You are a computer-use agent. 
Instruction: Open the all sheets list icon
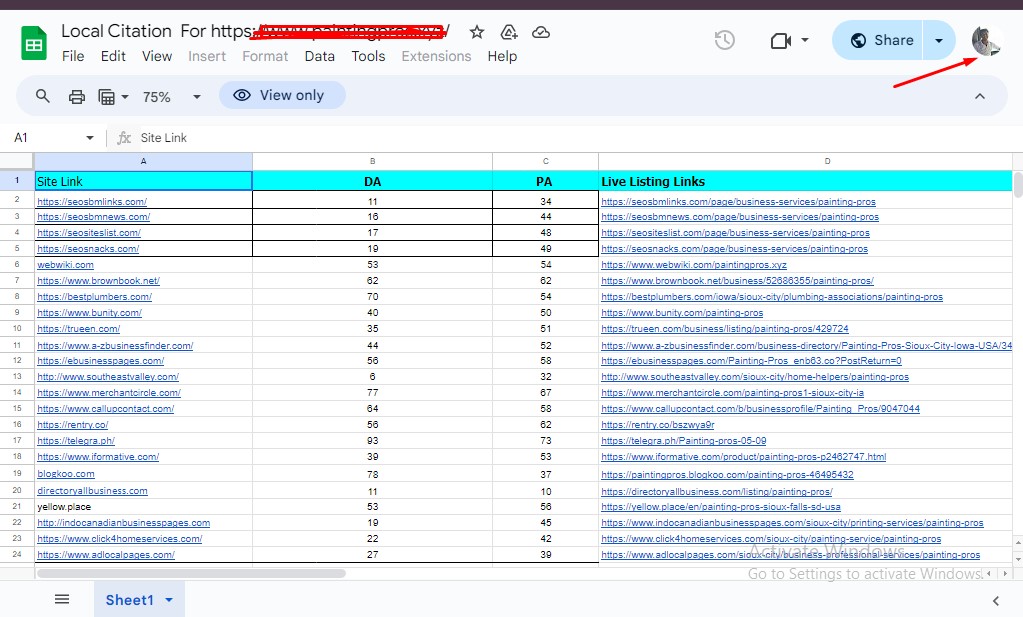coord(62,599)
